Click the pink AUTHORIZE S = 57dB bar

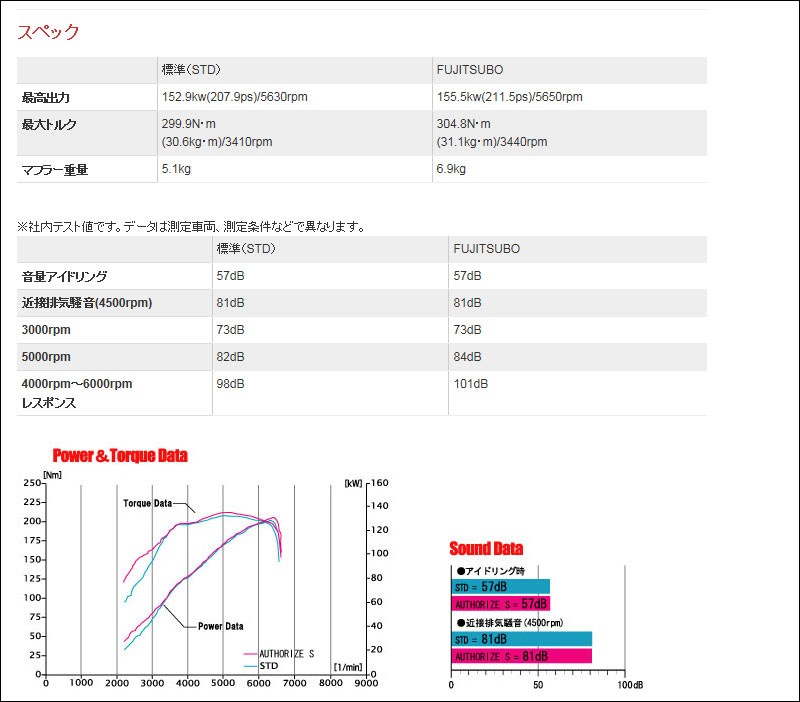coord(501,604)
